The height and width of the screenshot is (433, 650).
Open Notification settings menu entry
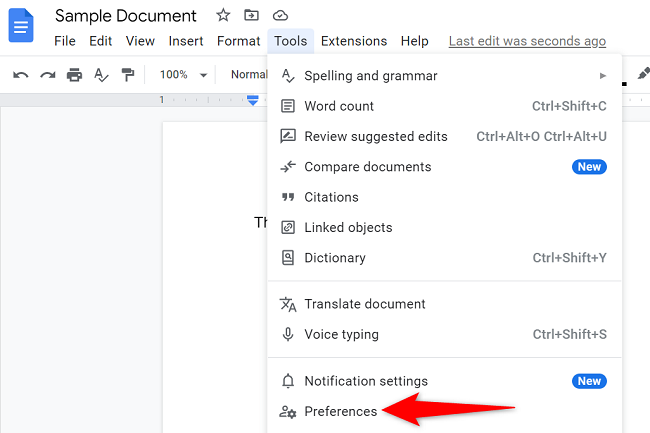tap(366, 381)
